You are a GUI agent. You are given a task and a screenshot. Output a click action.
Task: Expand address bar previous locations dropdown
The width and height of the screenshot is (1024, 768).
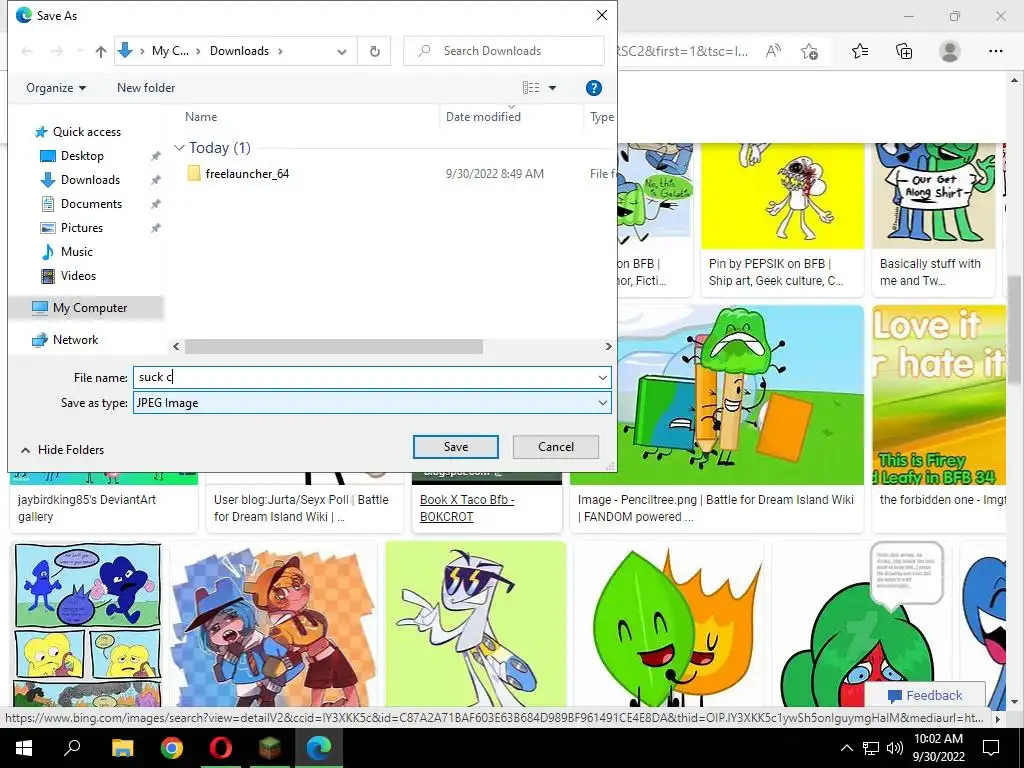pos(342,51)
